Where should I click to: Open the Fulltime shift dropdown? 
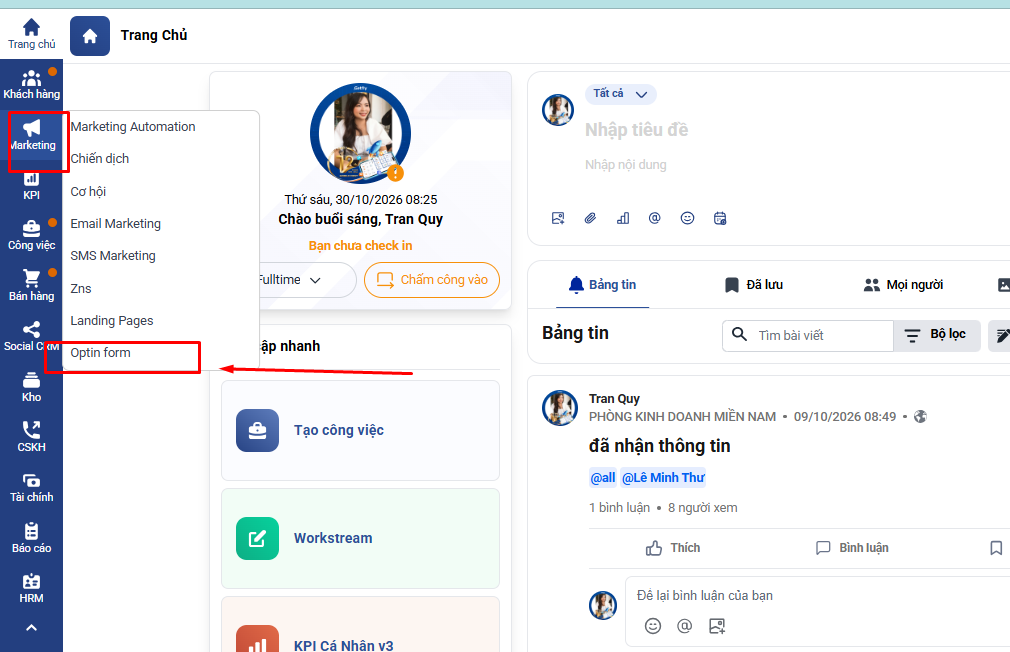[307, 280]
